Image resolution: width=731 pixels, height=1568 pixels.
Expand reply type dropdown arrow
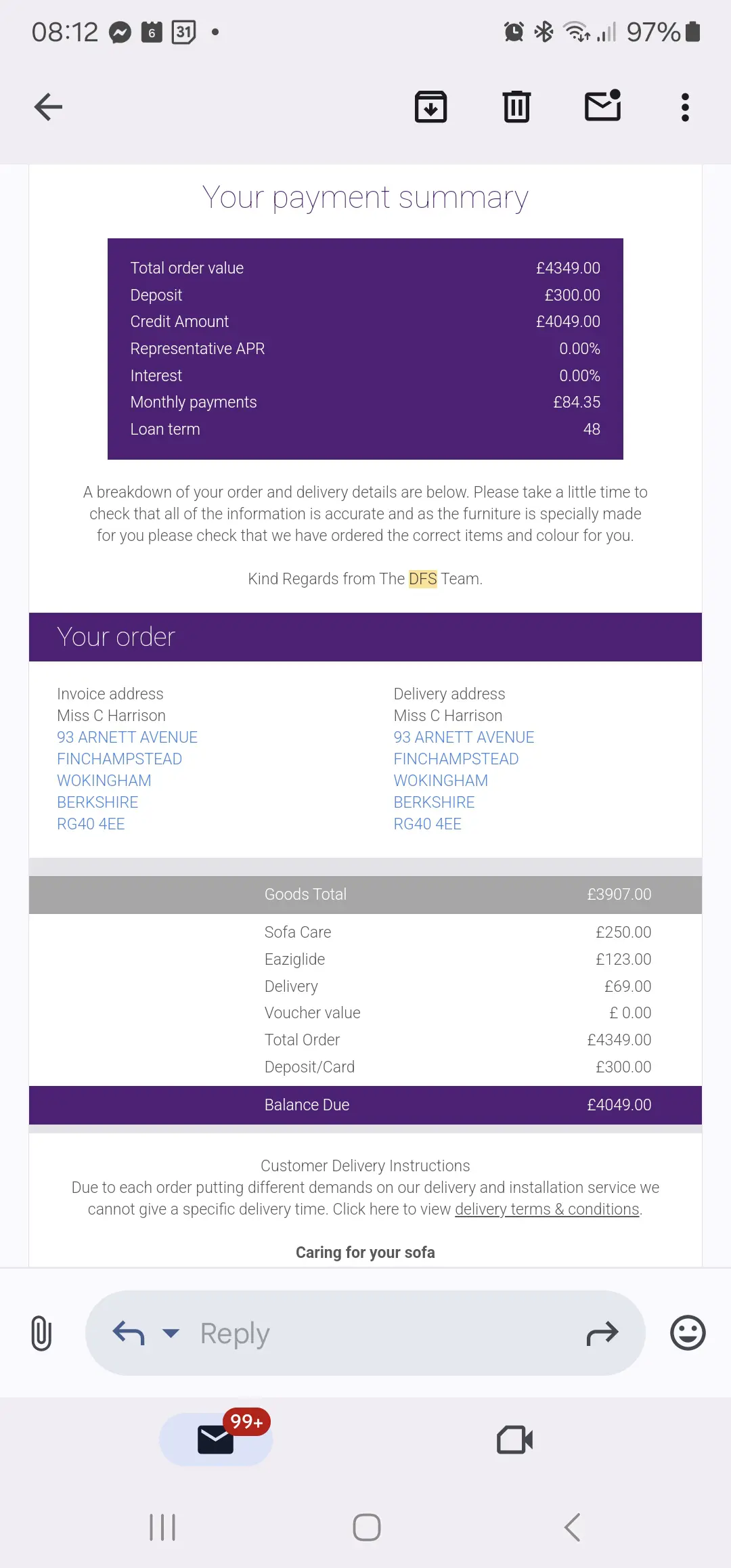(x=171, y=1333)
